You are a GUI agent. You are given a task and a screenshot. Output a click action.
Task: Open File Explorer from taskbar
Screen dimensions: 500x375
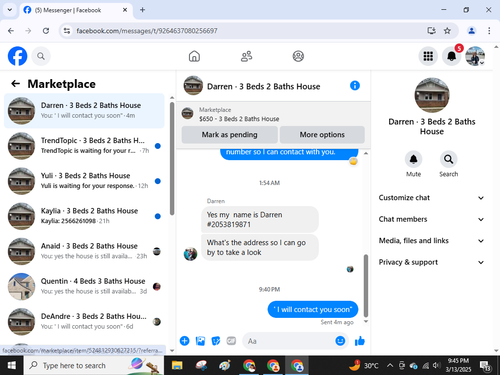[177, 366]
